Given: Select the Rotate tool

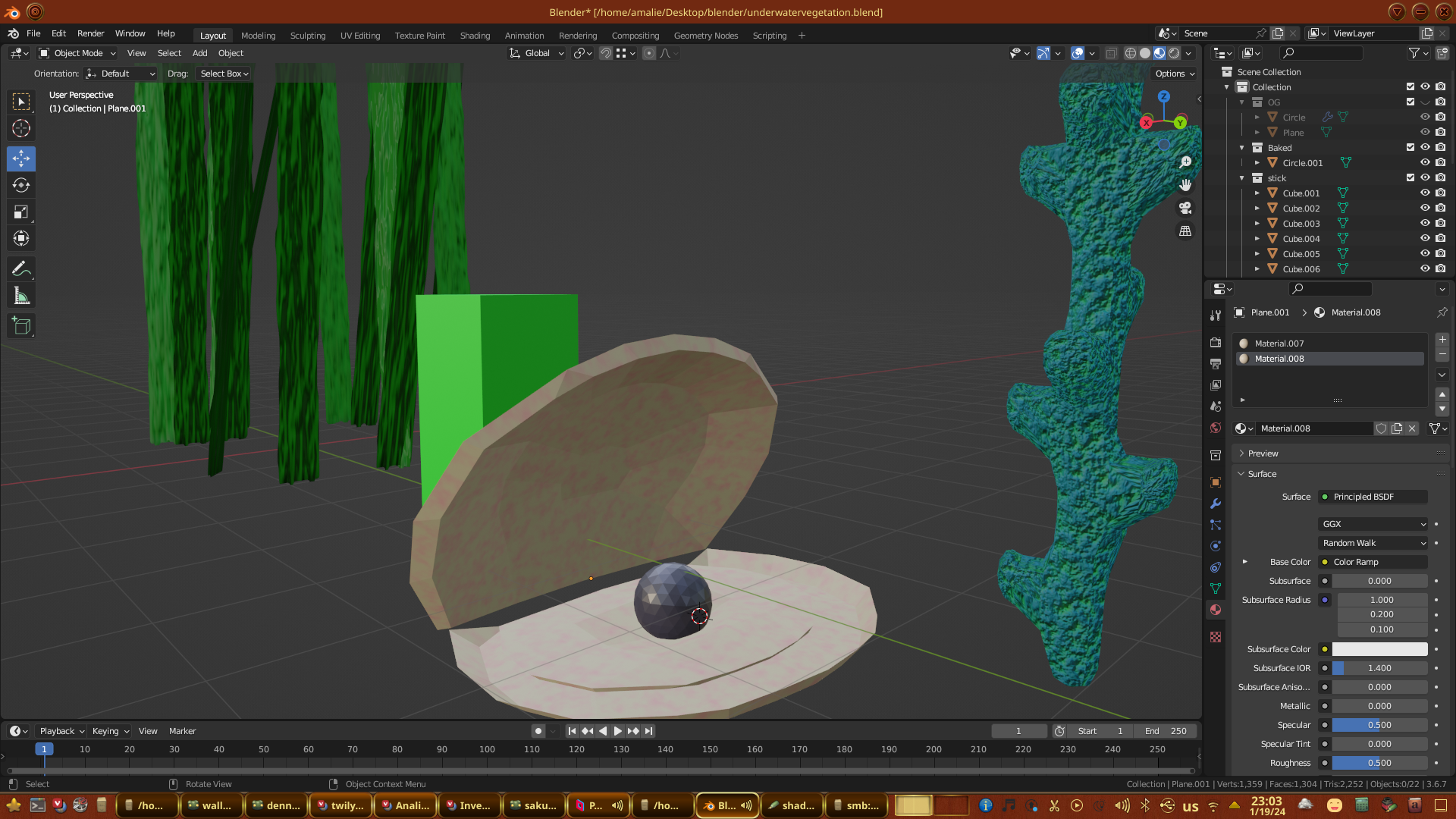Looking at the screenshot, I should [x=21, y=186].
